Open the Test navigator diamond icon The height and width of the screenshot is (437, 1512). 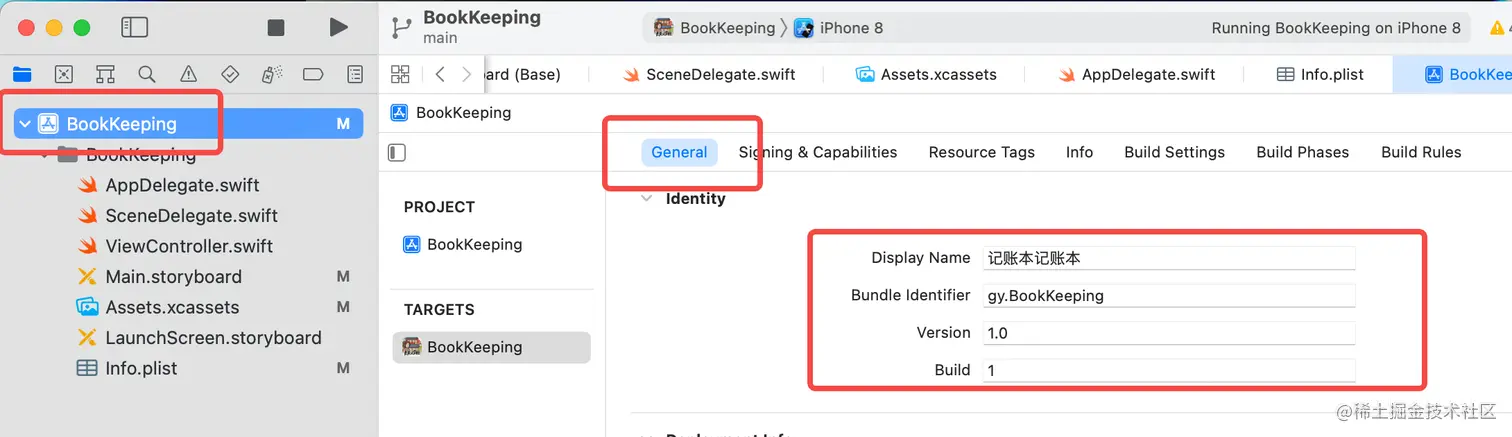pyautogui.click(x=230, y=74)
